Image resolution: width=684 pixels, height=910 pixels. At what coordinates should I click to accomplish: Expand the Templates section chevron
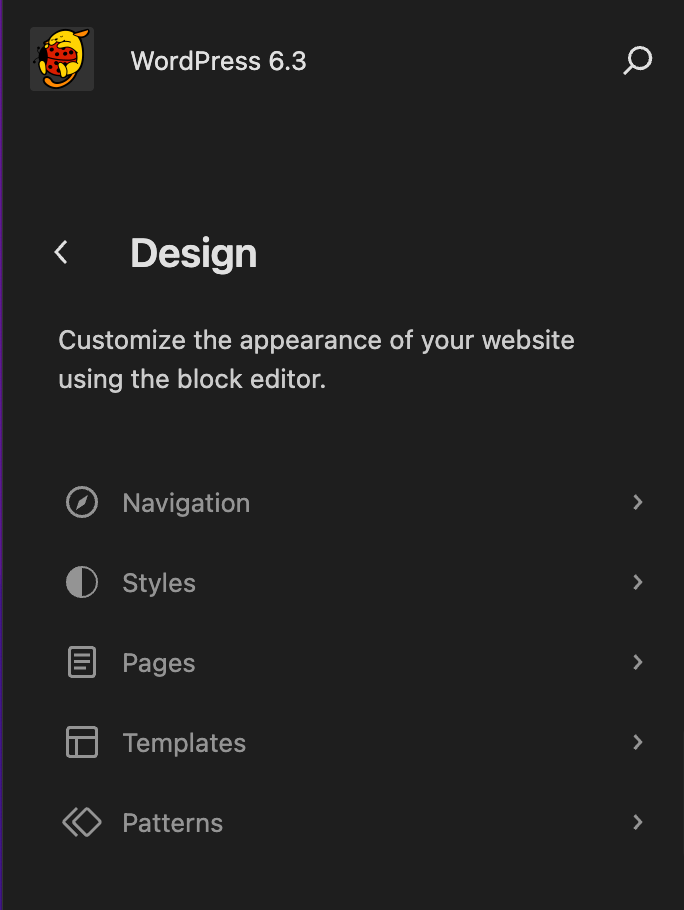click(x=638, y=742)
